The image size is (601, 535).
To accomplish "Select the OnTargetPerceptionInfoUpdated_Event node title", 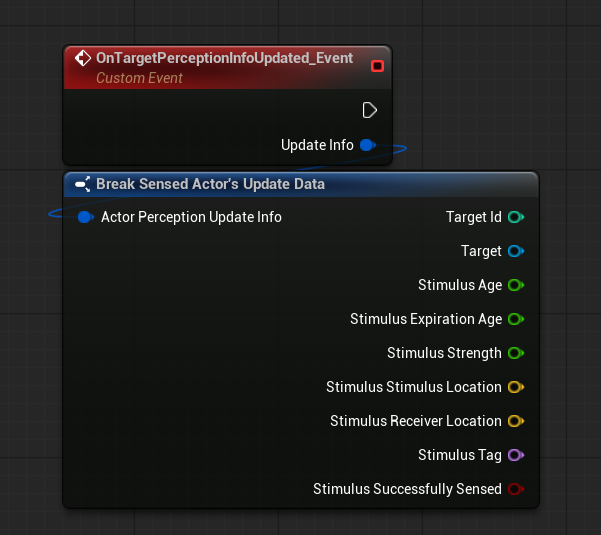I will 225,58.
